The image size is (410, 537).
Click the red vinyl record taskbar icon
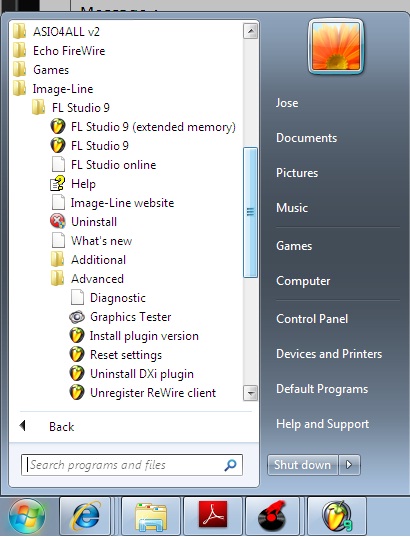click(272, 516)
